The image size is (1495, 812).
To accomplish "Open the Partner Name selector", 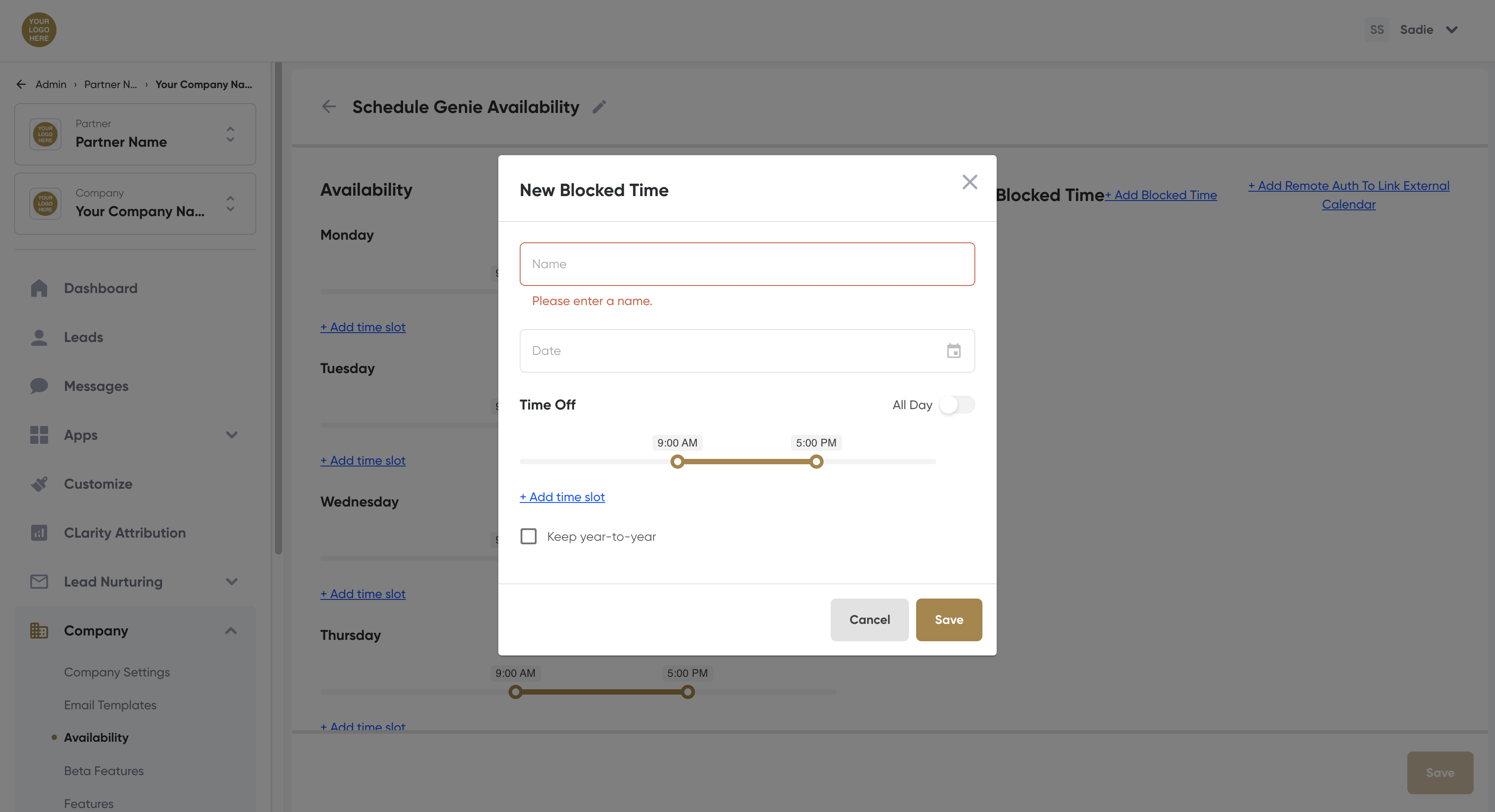I will tap(135, 135).
